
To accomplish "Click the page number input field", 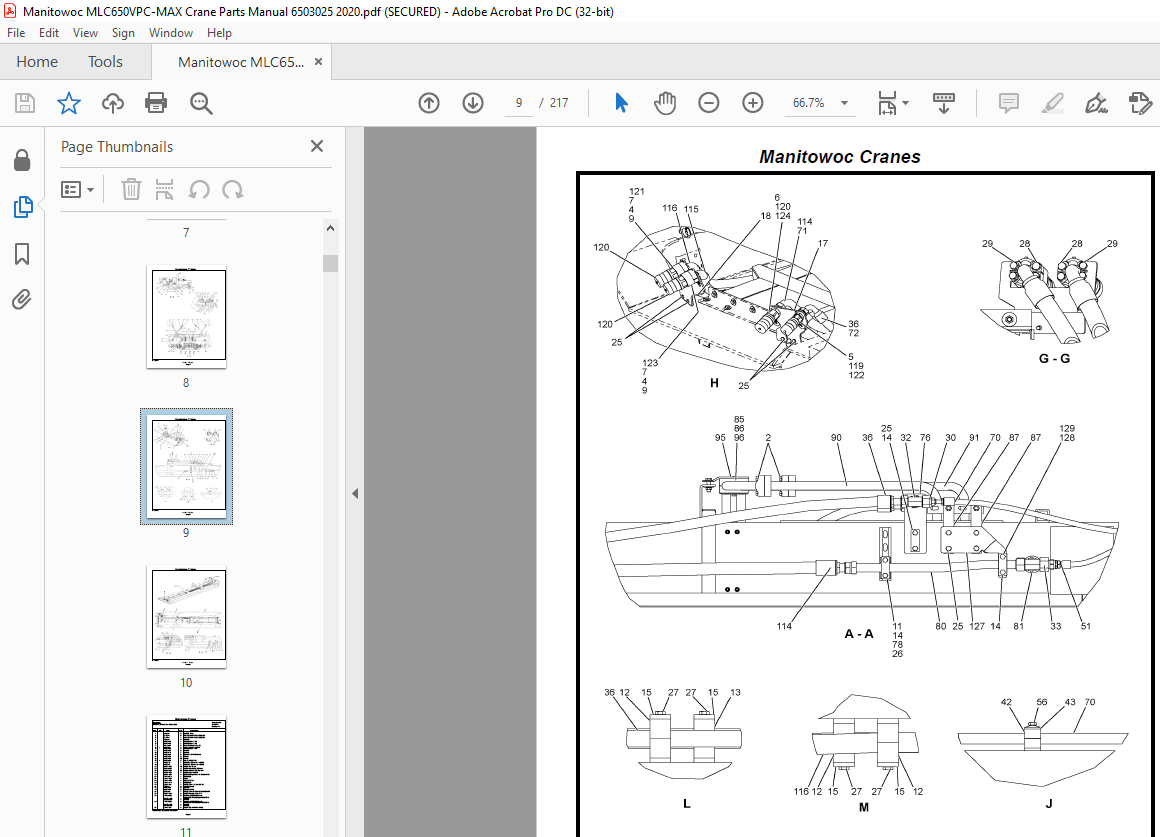I will tap(519, 103).
